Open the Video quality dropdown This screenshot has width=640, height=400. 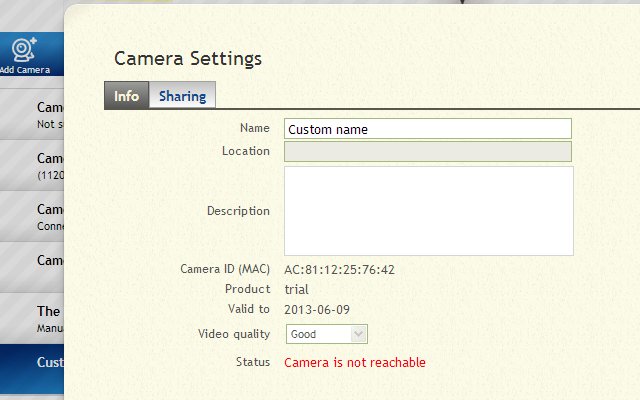326,334
